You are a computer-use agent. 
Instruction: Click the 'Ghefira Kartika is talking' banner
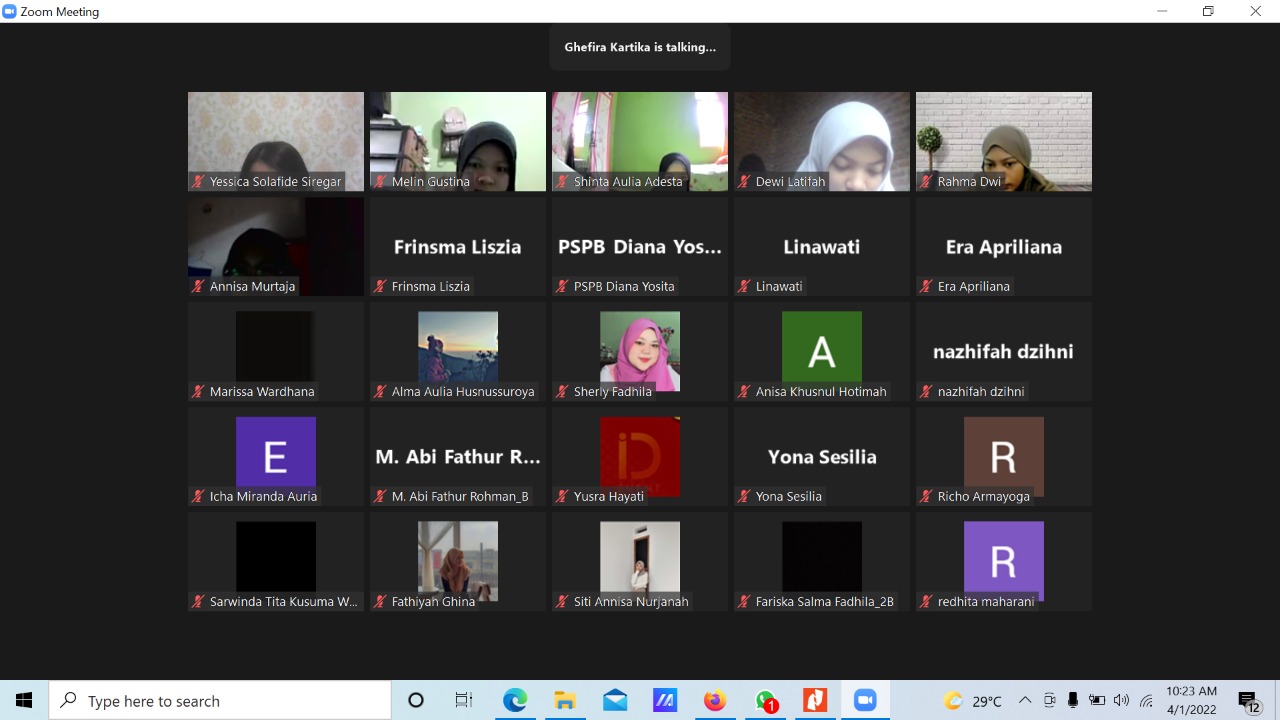(640, 47)
